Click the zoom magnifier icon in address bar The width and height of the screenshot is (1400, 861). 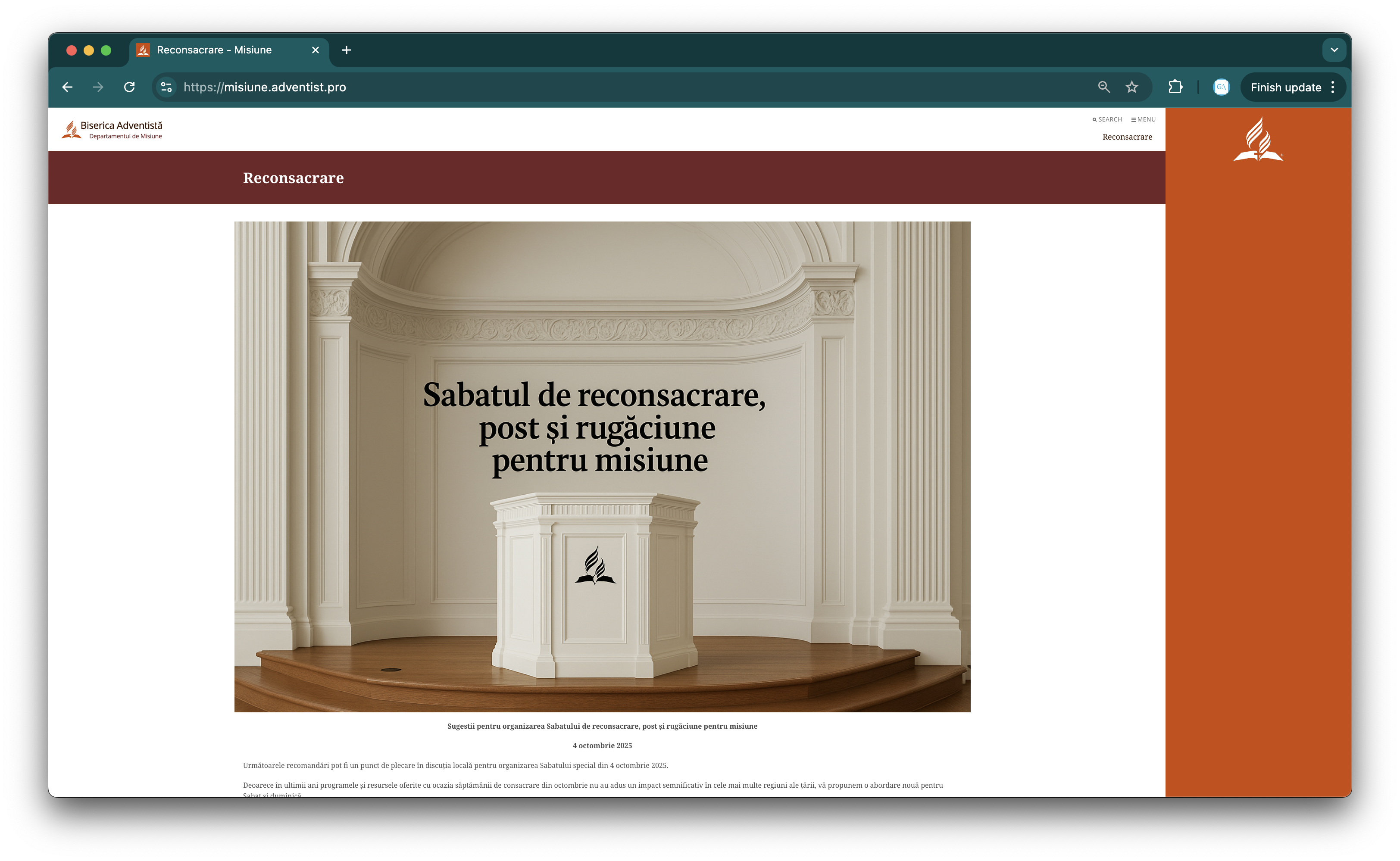pyautogui.click(x=1103, y=87)
